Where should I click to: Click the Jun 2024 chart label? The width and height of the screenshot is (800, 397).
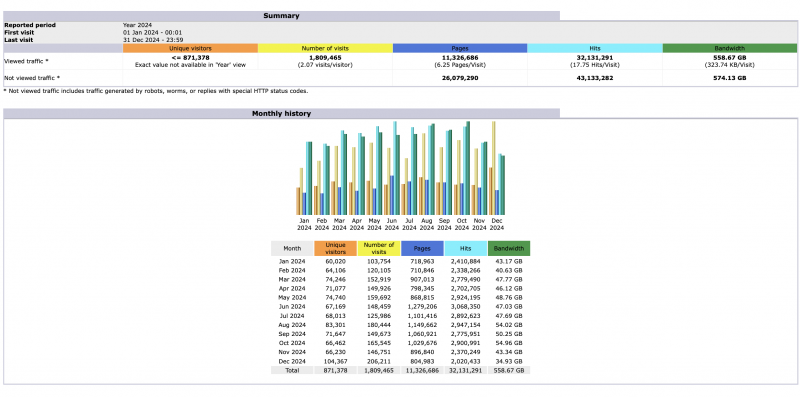pos(391,225)
